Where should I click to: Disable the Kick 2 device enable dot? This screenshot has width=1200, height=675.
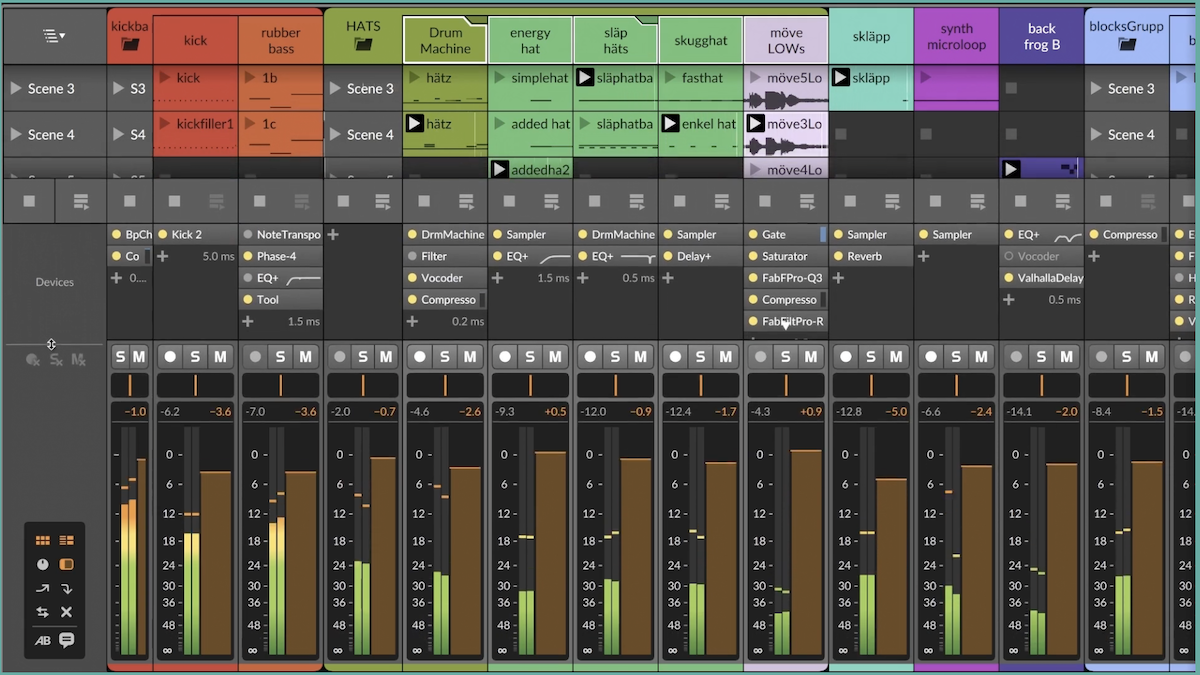(162, 235)
